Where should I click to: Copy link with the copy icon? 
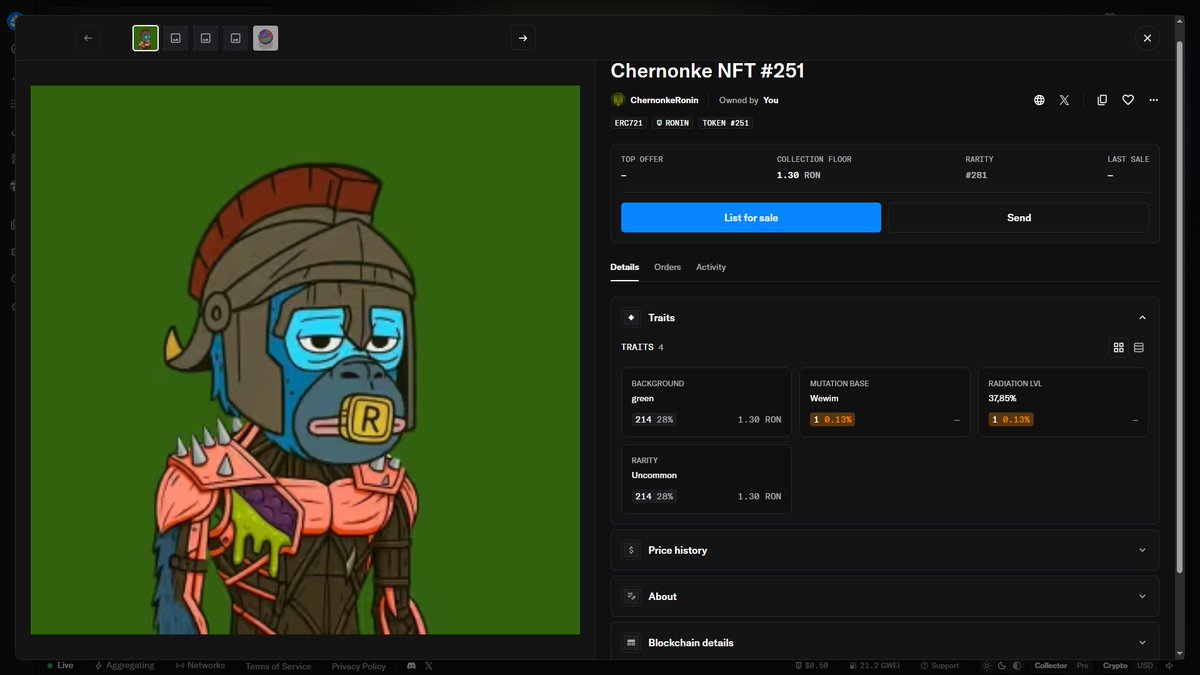[1102, 100]
